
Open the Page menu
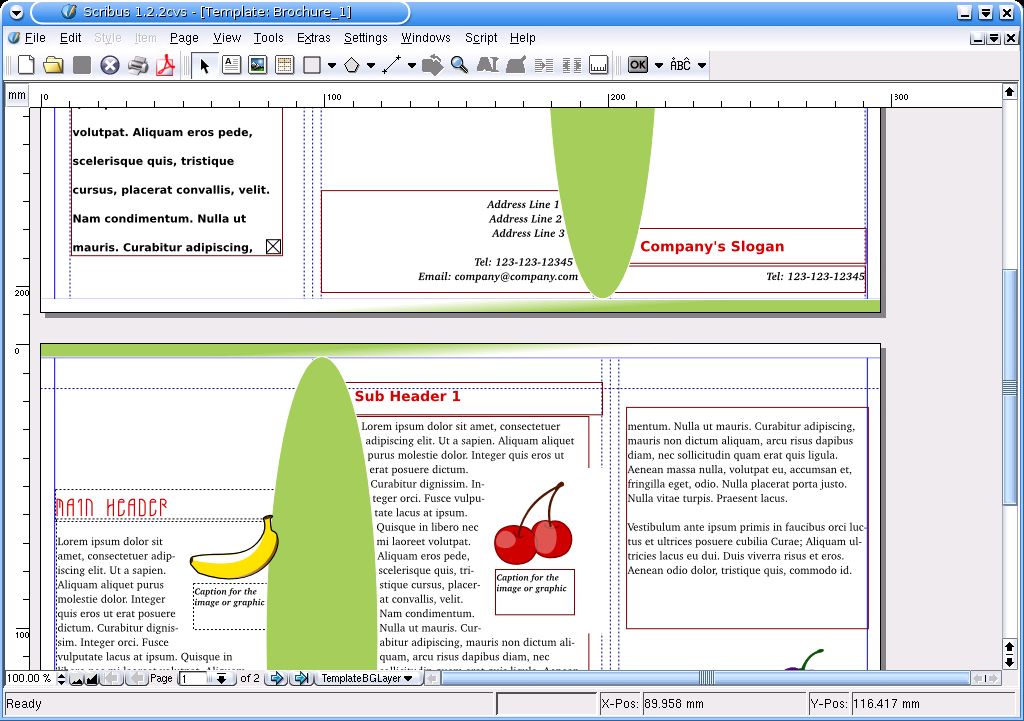click(x=184, y=38)
